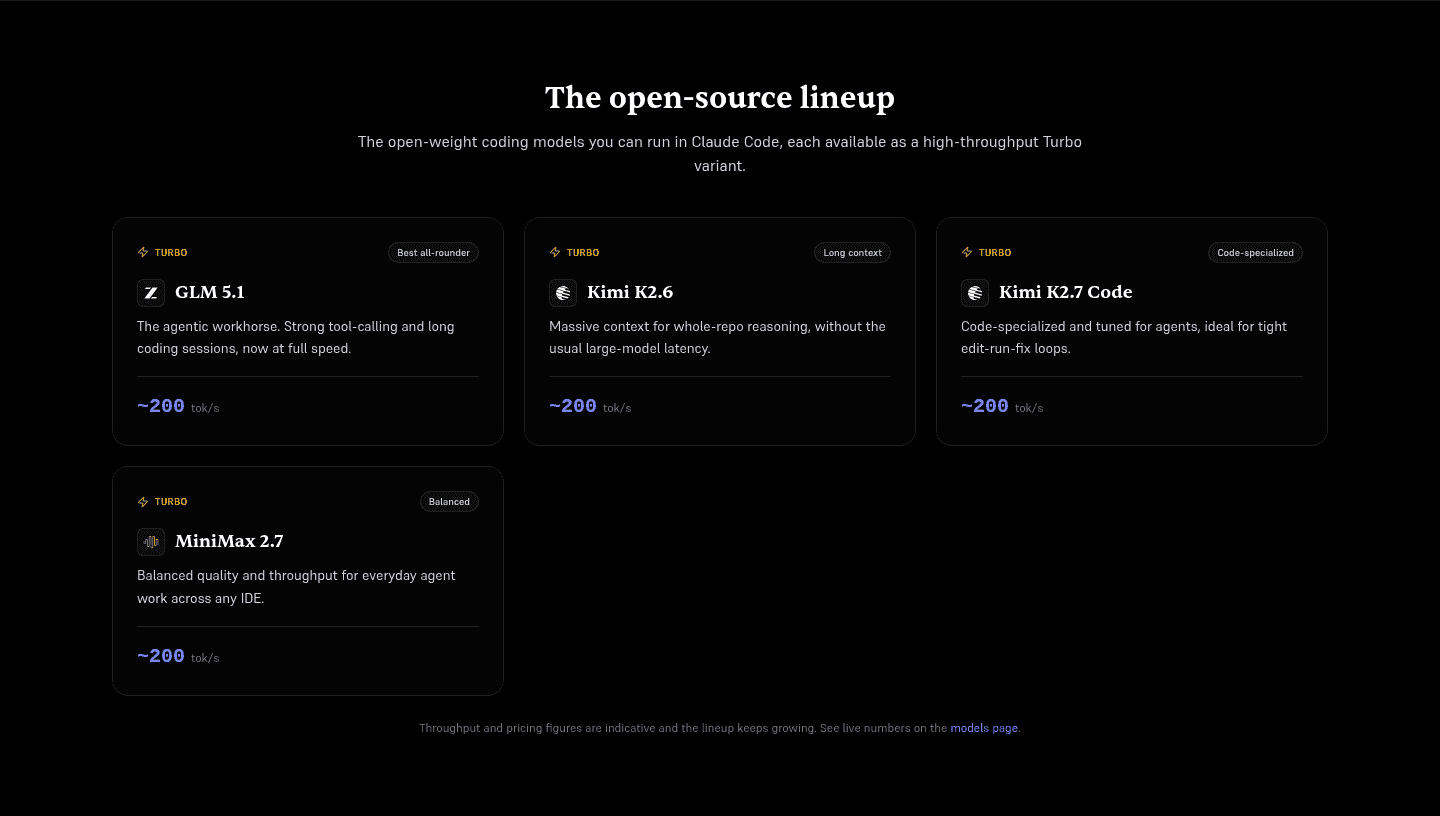Click the tok/s unit on MiniMax 2.7 card
Image resolution: width=1440 pixels, height=816 pixels.
(205, 658)
